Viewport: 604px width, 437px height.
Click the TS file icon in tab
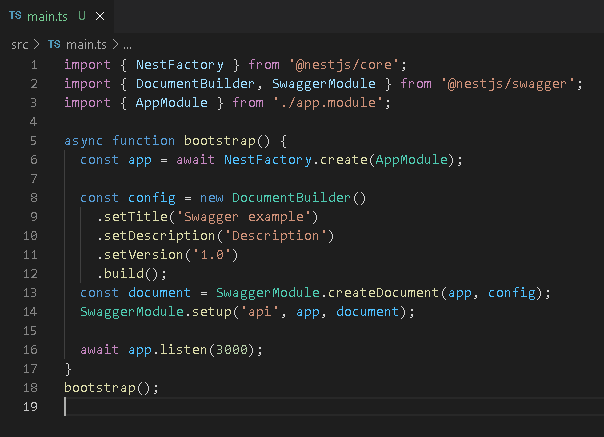pos(15,15)
